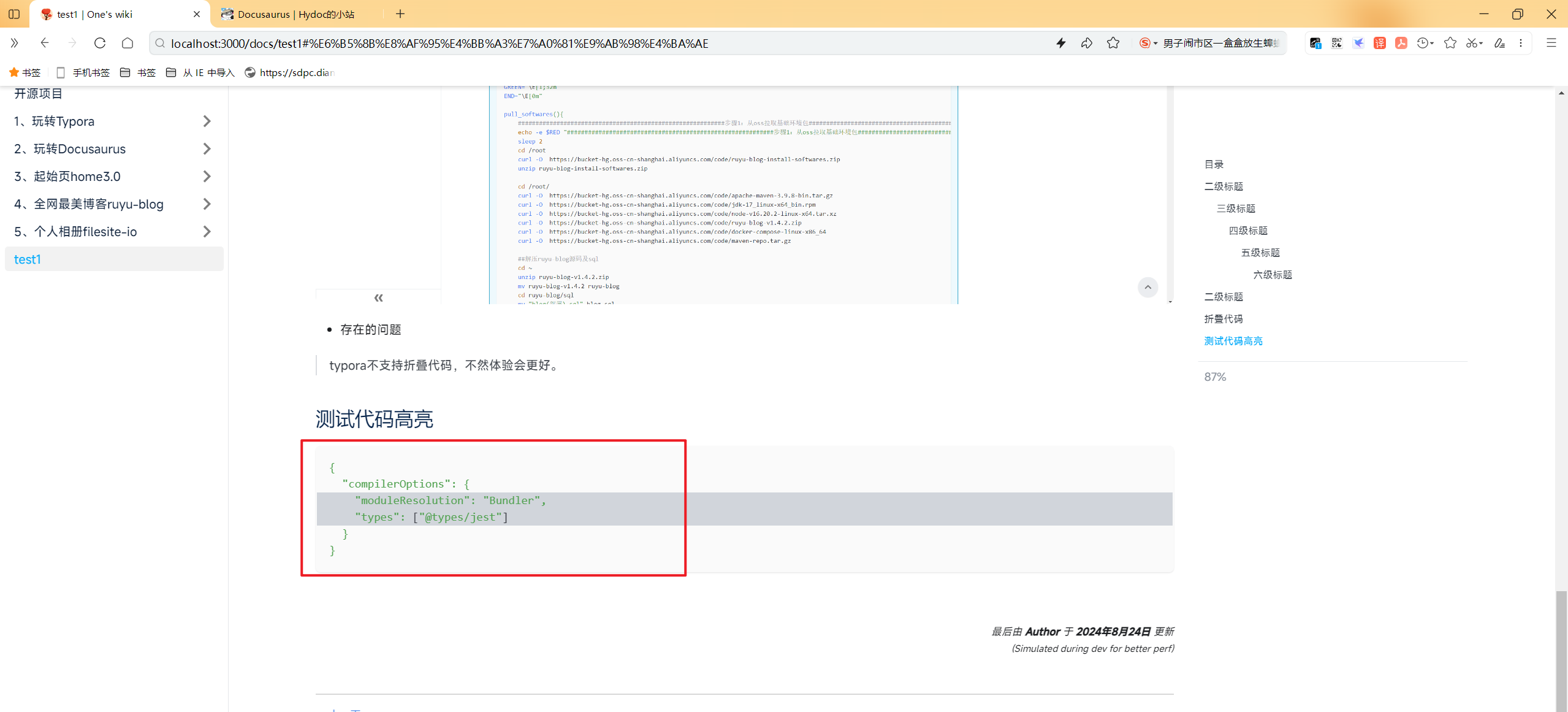Click the browser forward arrow

[x=72, y=43]
